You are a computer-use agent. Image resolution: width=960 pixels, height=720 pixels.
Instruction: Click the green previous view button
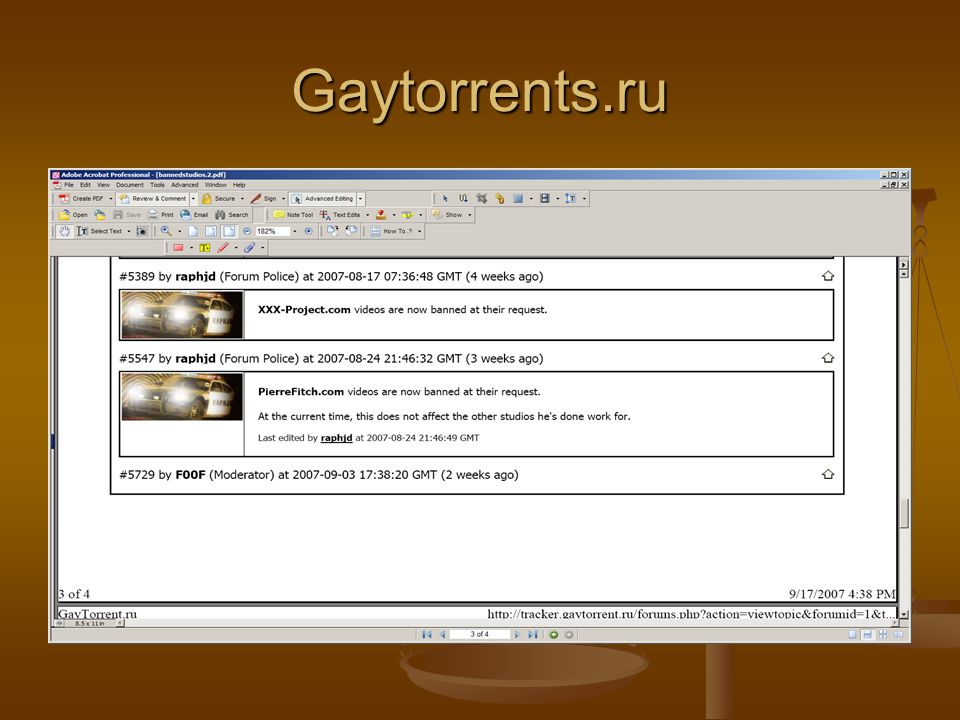tap(553, 634)
